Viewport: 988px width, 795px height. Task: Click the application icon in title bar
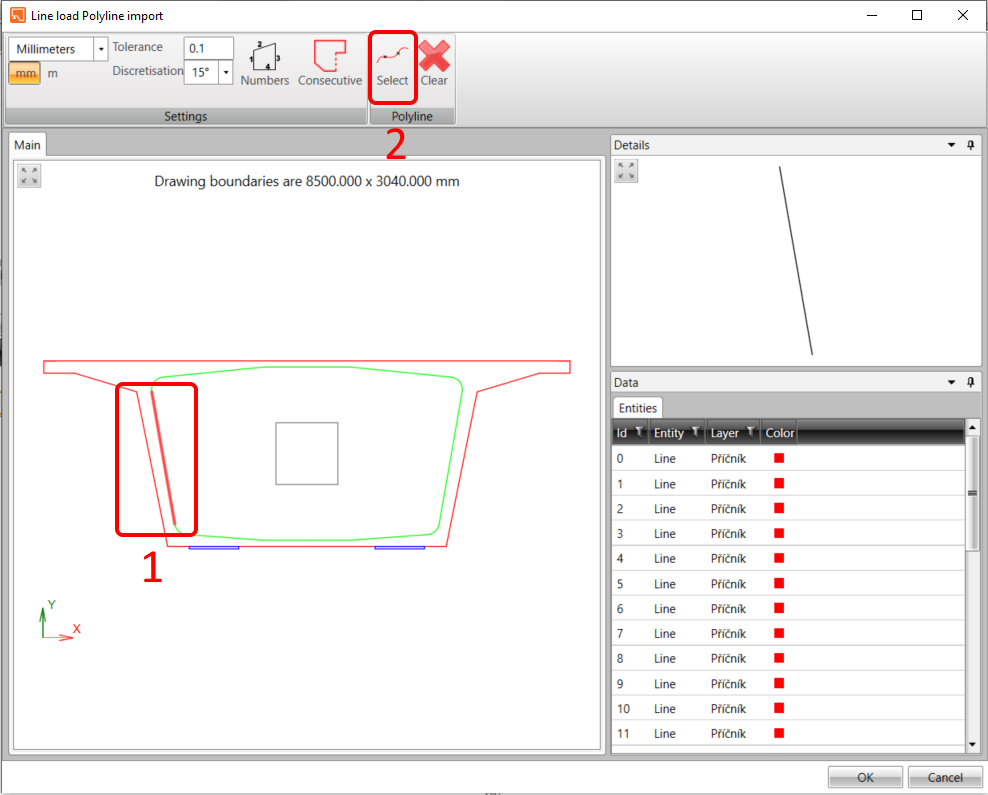[18, 15]
